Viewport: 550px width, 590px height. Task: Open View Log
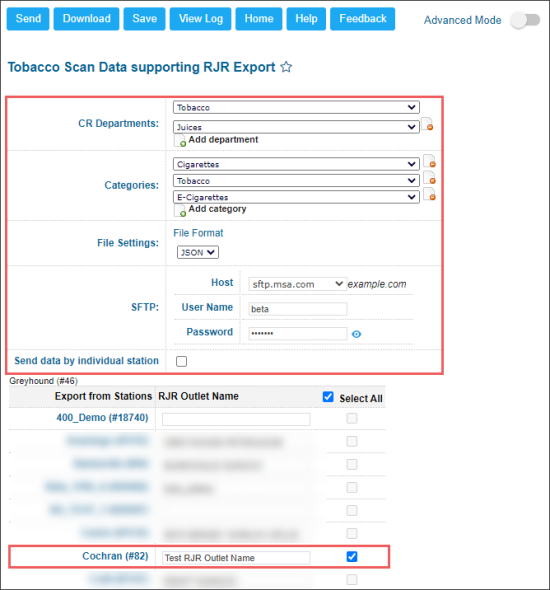pos(201,19)
